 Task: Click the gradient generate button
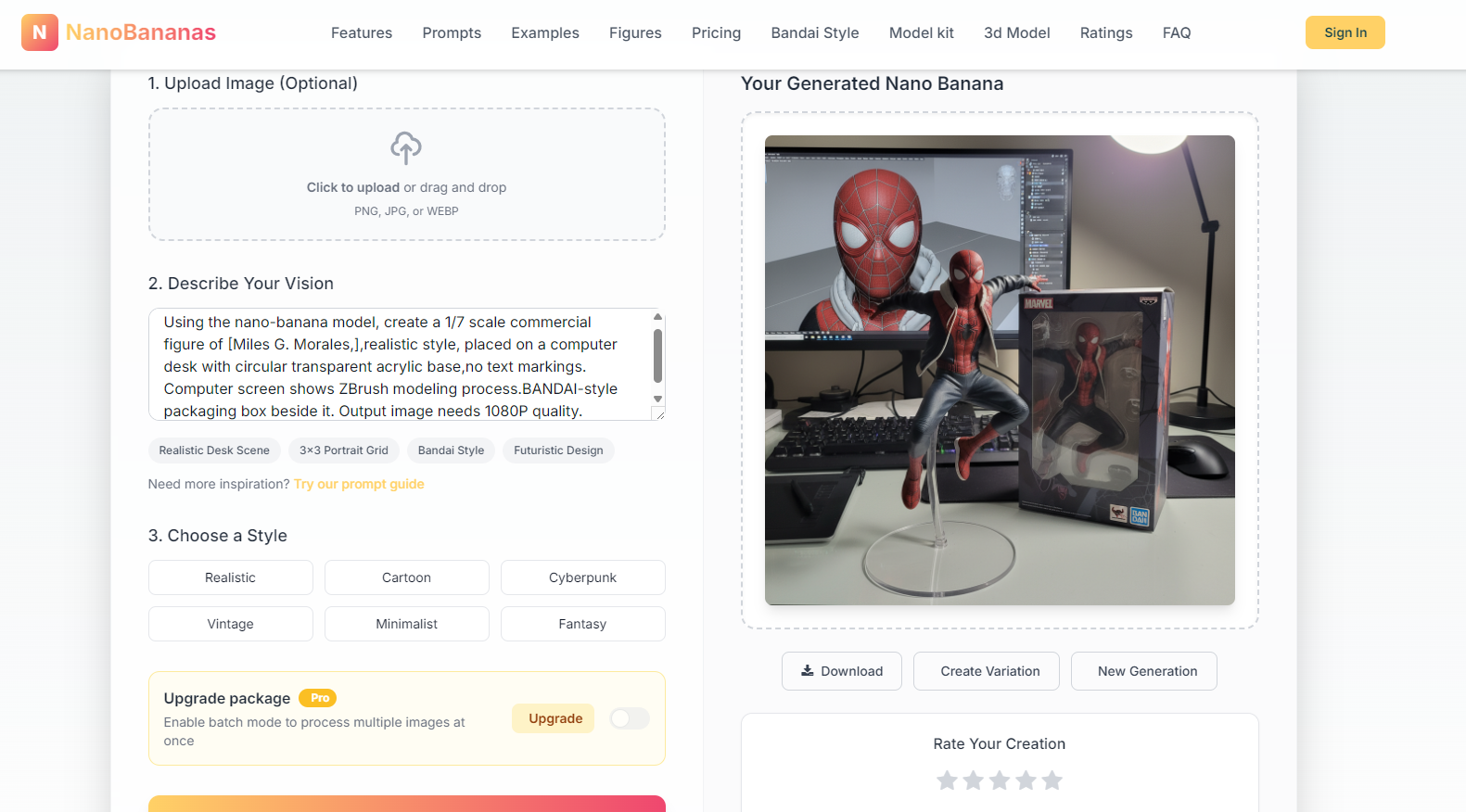[407, 804]
